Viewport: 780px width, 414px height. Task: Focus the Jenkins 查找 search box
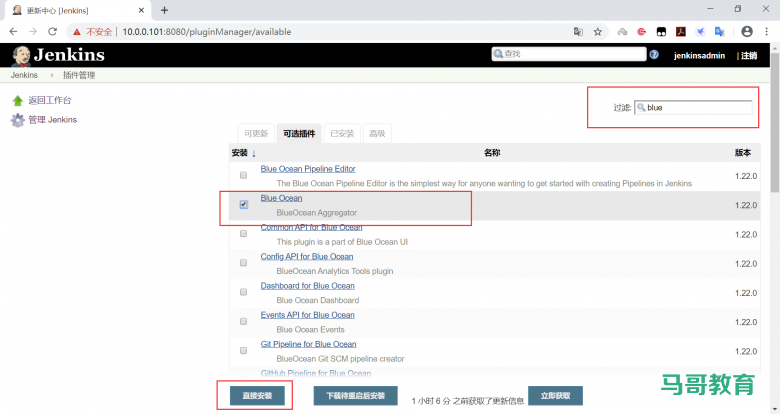click(x=569, y=54)
